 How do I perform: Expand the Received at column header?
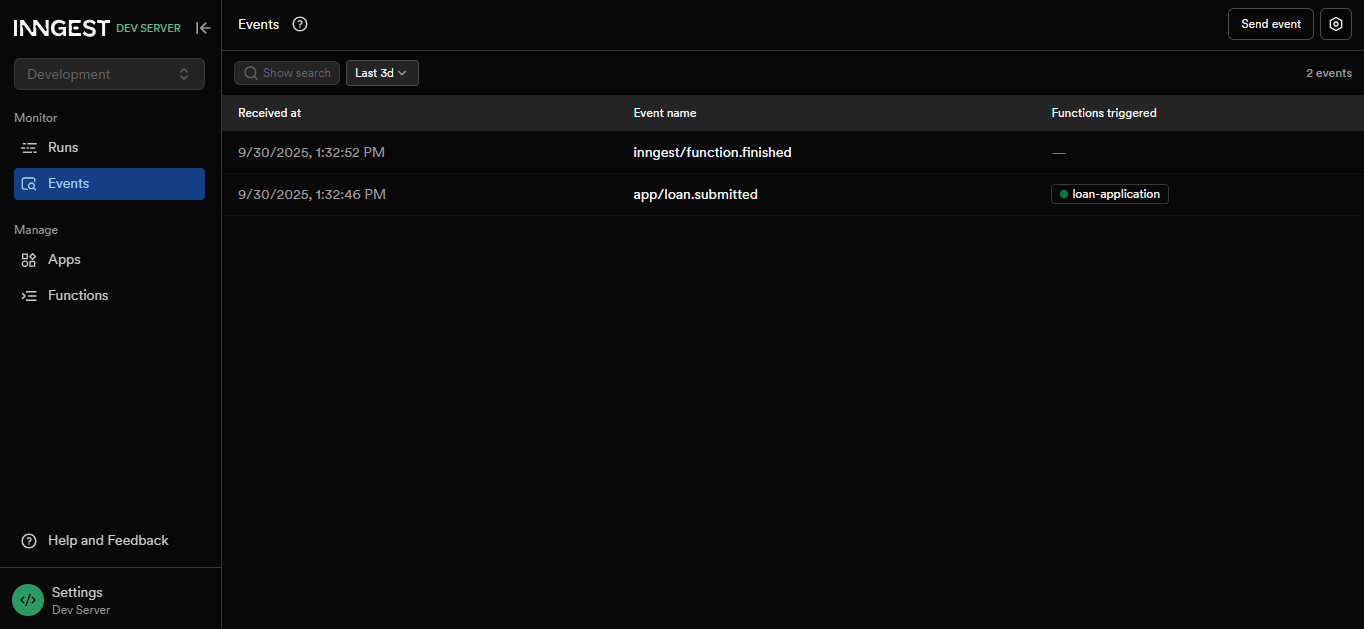tap(268, 113)
